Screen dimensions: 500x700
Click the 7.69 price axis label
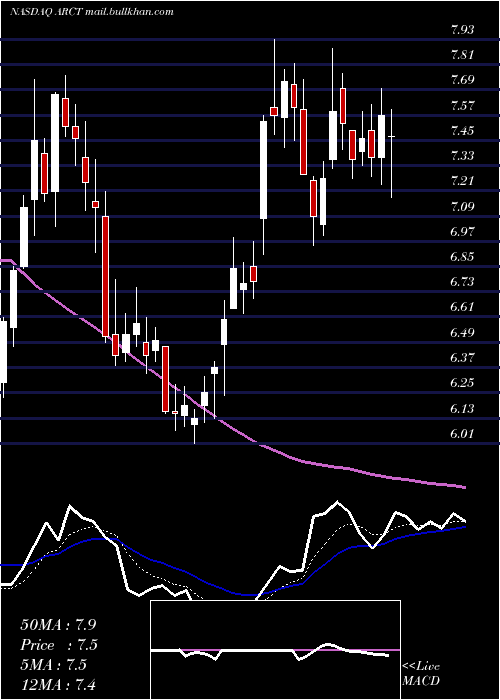pyautogui.click(x=462, y=81)
